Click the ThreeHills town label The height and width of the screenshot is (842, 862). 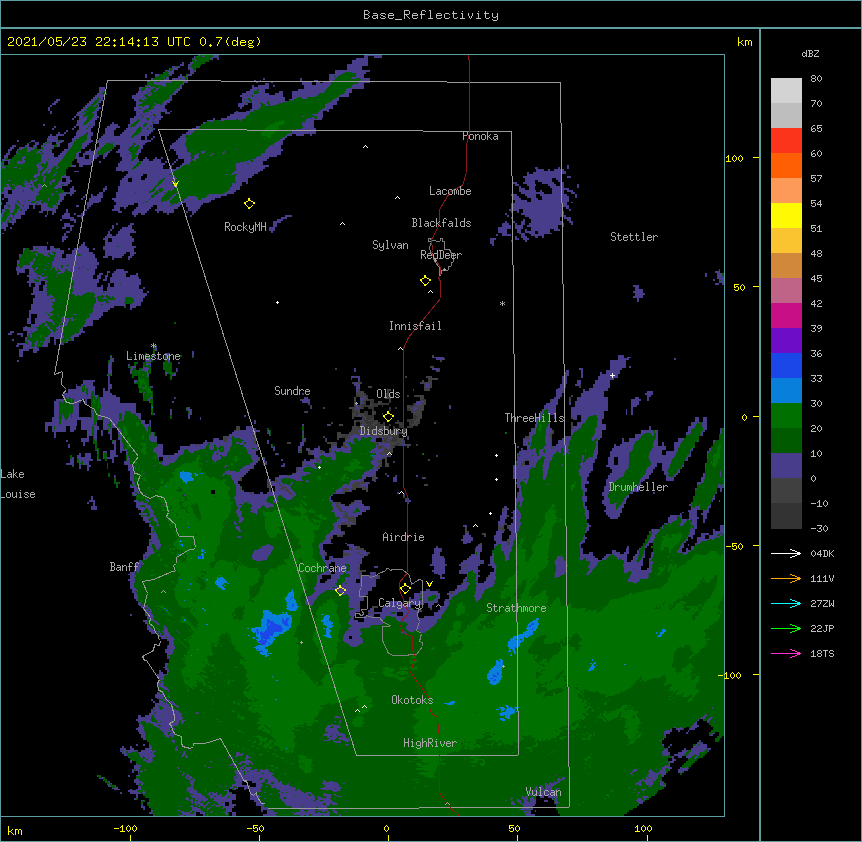coord(535,418)
